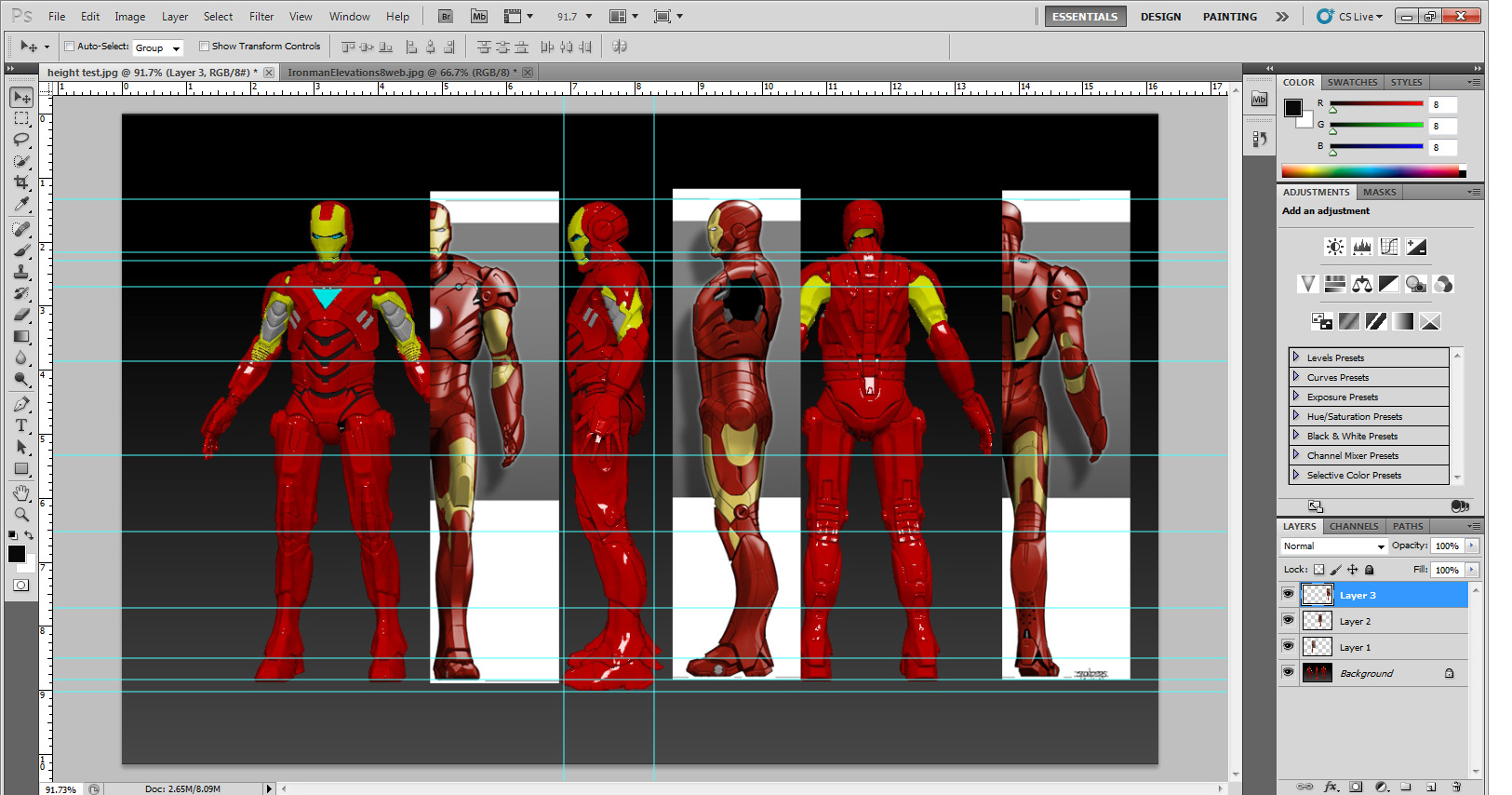Select the Quick Selection tool
This screenshot has height=795, width=1512.
pos(21,161)
